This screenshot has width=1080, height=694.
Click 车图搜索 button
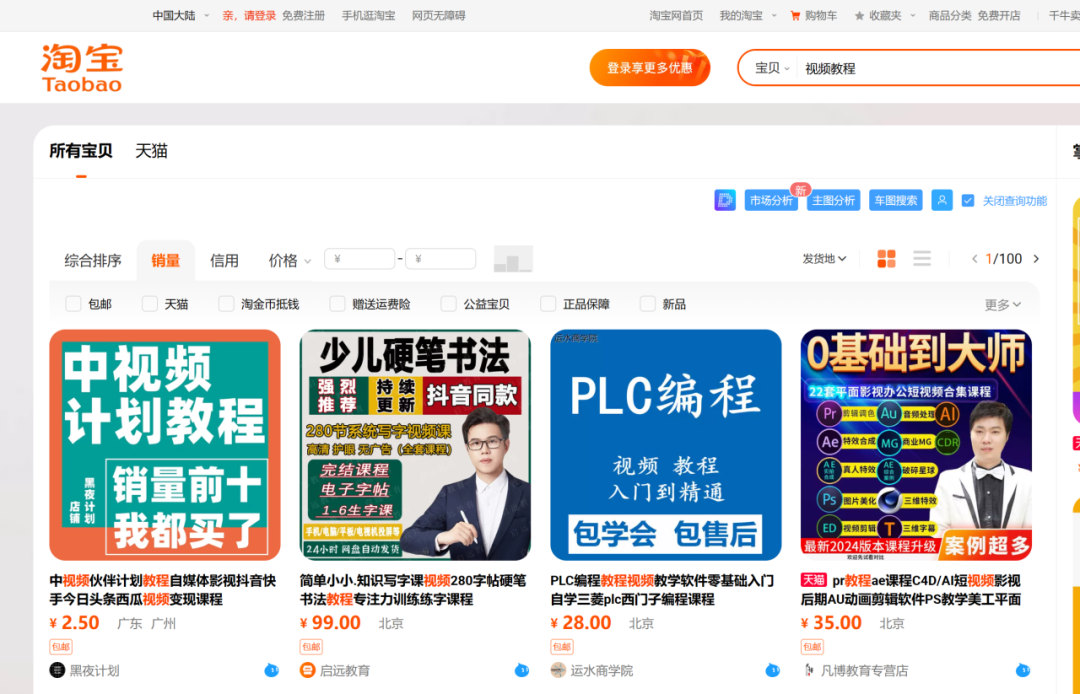(x=895, y=200)
